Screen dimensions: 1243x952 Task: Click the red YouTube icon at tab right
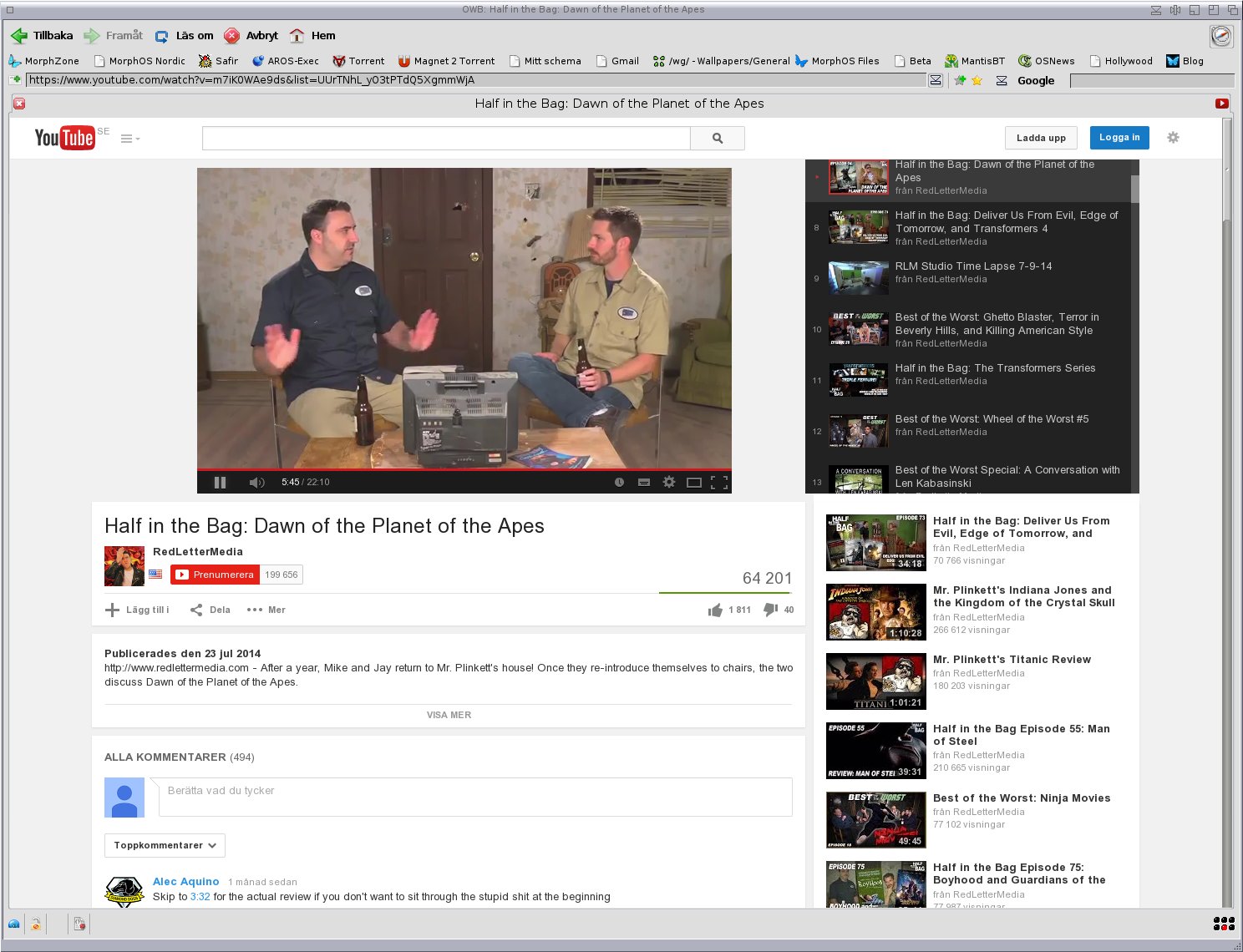1221,104
